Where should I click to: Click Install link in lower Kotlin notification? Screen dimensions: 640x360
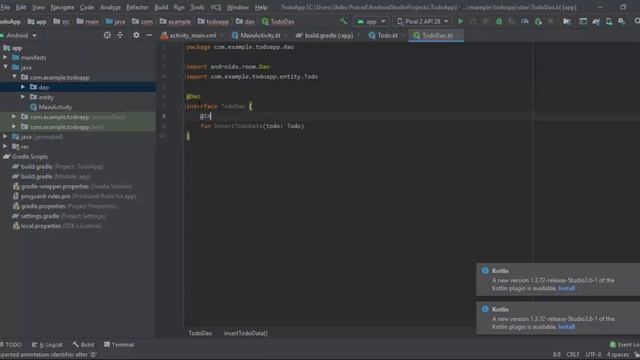click(567, 327)
